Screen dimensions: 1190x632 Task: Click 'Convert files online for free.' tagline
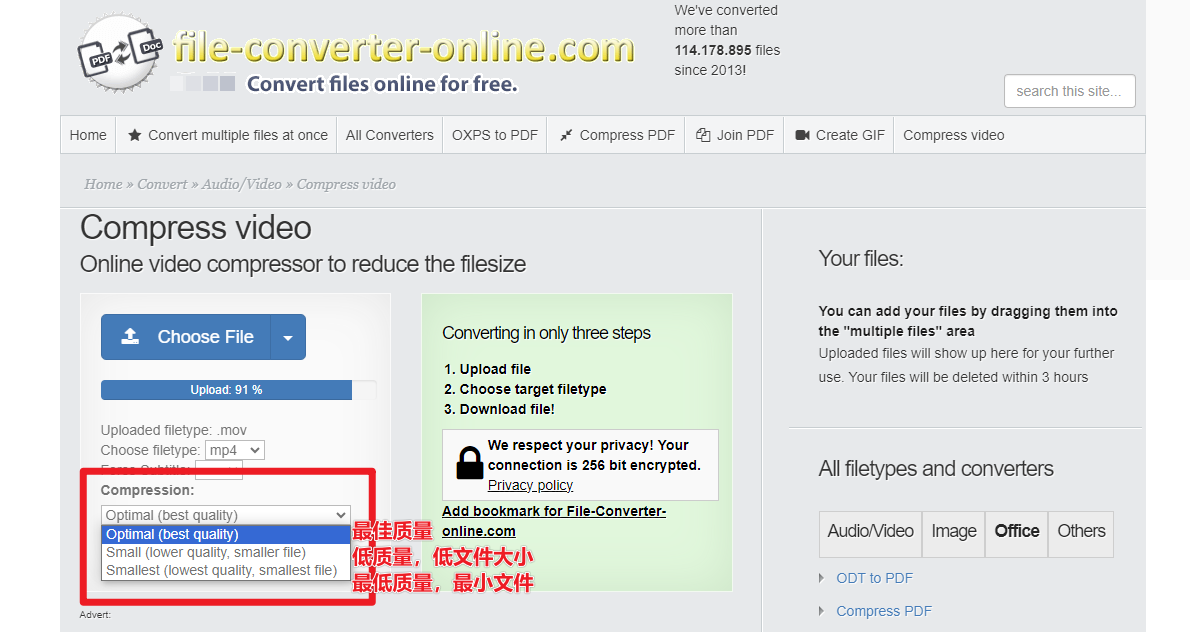(x=382, y=83)
